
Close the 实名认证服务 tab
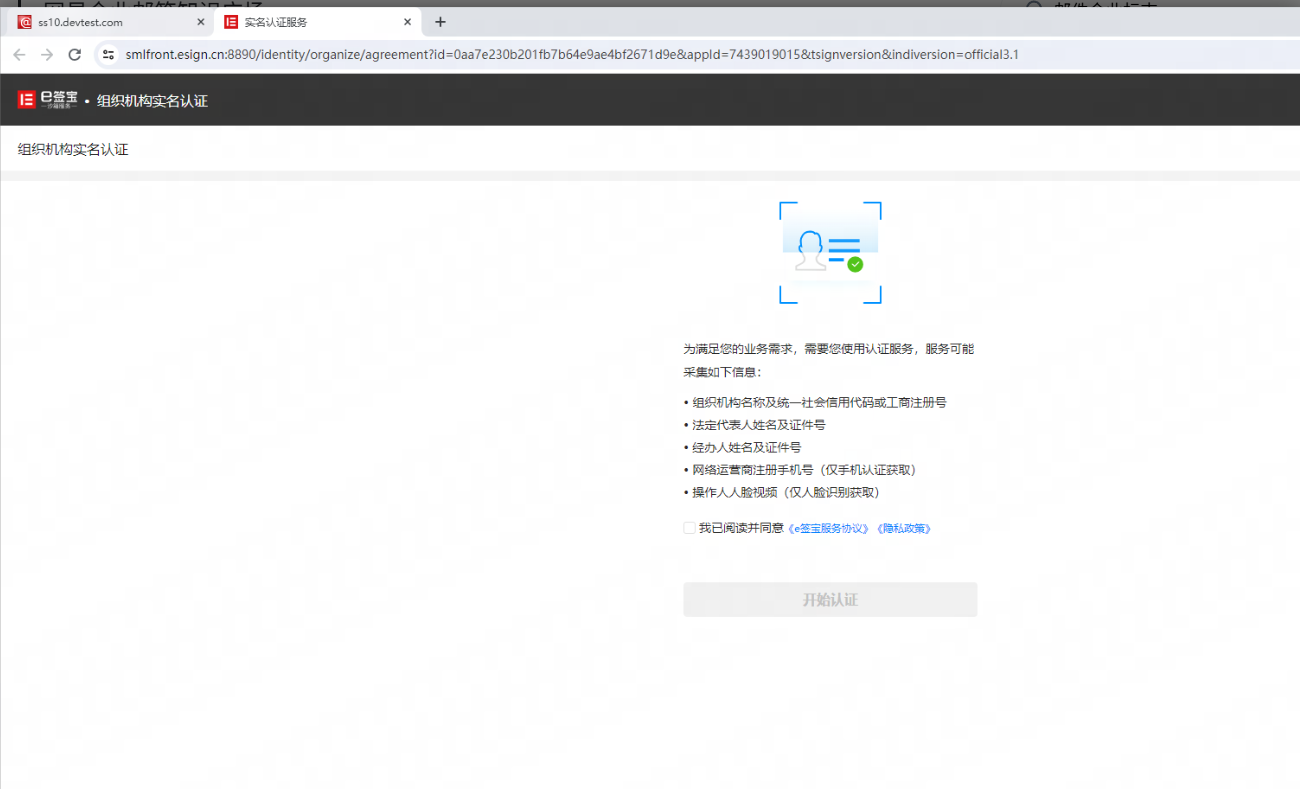pos(407,22)
